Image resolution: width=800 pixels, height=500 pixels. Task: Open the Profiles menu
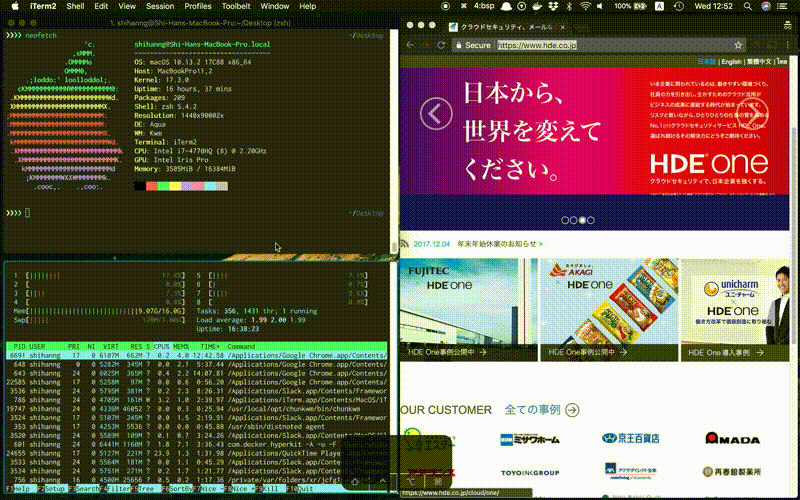[198, 6]
